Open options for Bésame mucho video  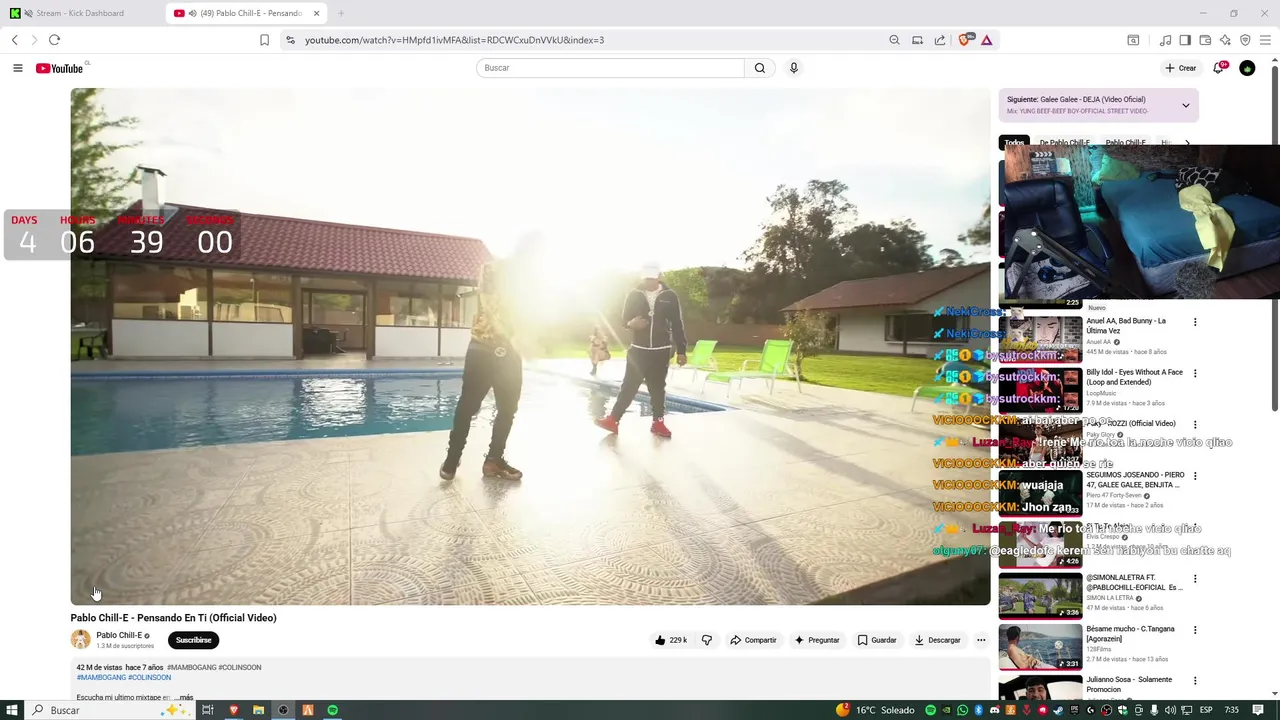[x=1195, y=630]
